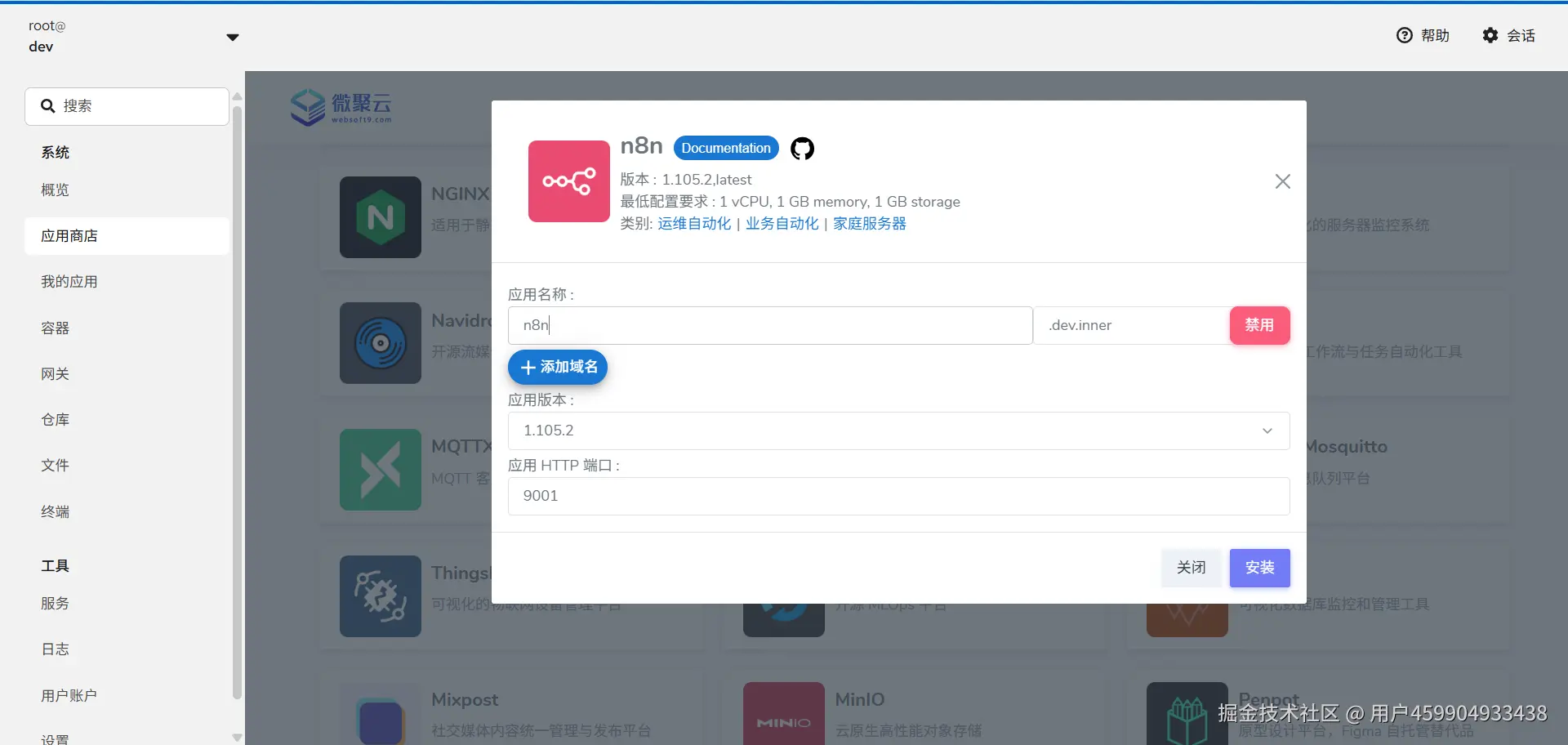The width and height of the screenshot is (1568, 745).
Task: Click the Add Domain button
Action: tap(558, 367)
